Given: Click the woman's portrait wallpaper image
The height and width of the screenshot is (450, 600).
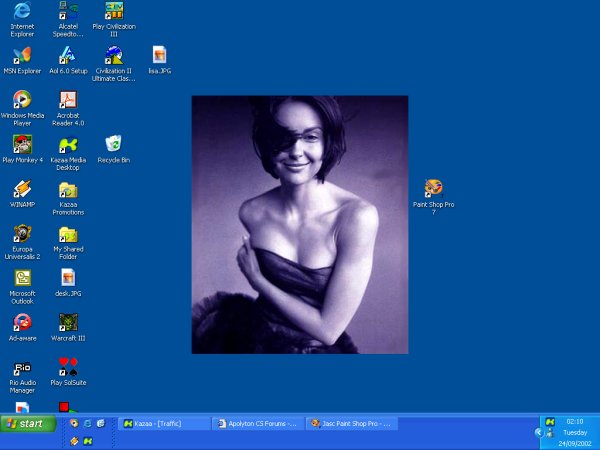Looking at the screenshot, I should (x=300, y=225).
